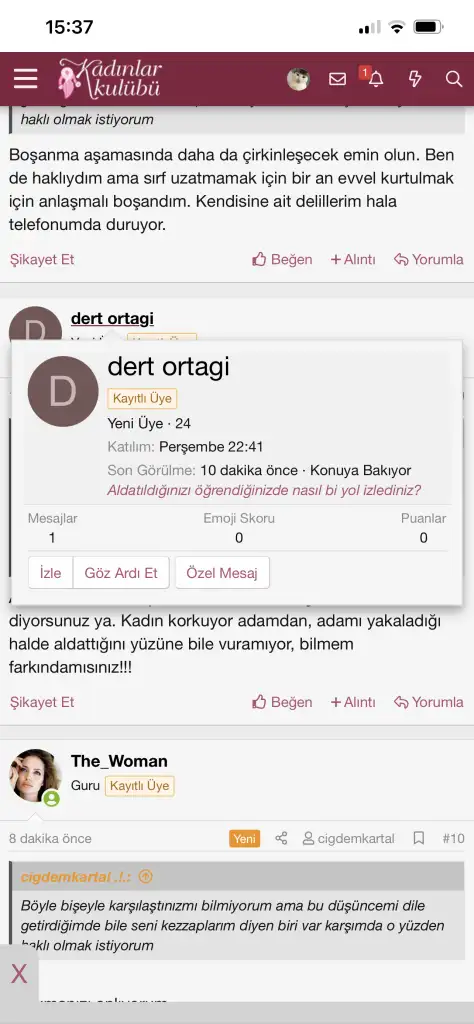Click Yorumla on the second post
The width and height of the screenshot is (474, 1024).
[429, 702]
